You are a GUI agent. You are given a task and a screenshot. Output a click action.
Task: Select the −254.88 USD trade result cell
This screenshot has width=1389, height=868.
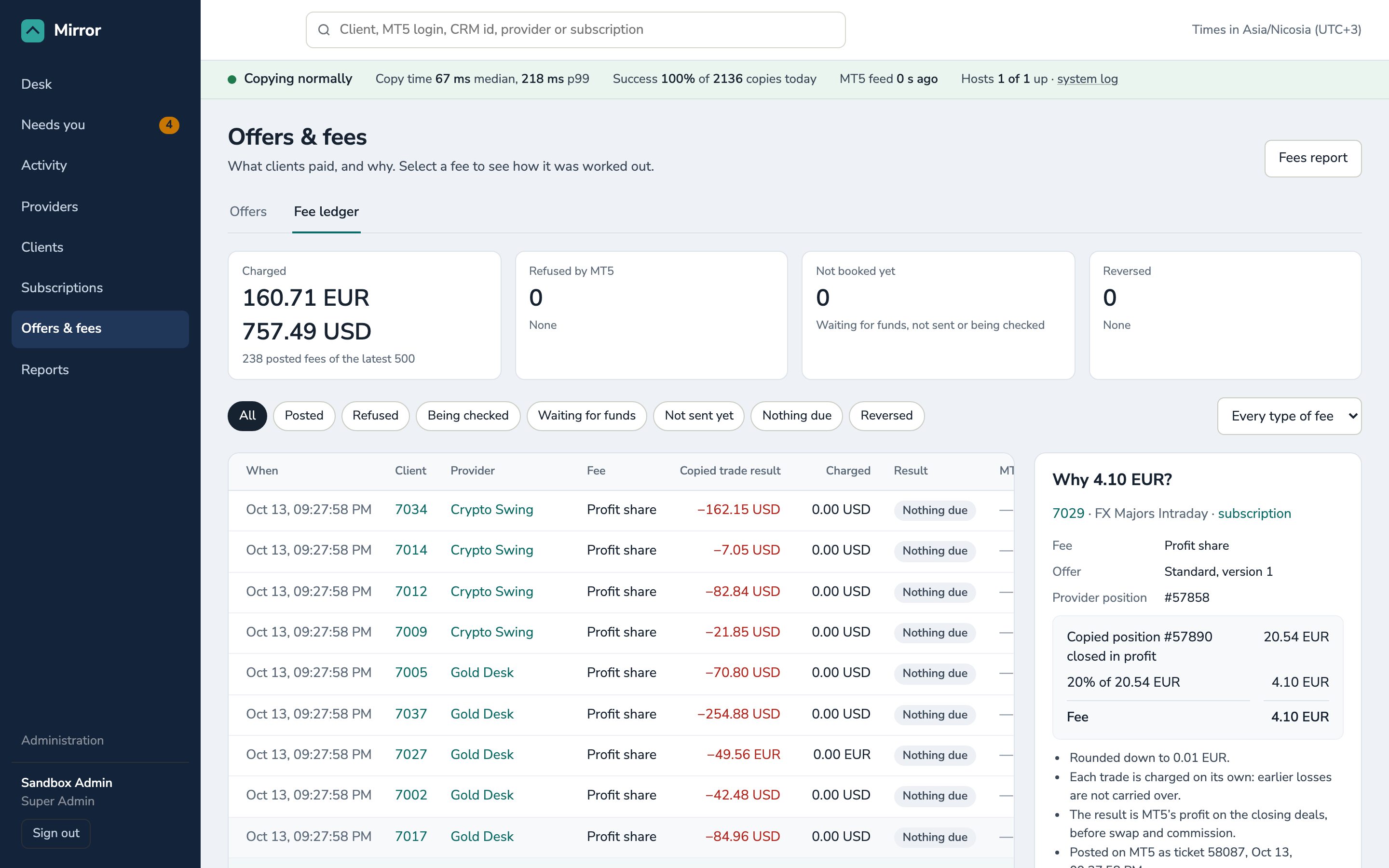738,714
